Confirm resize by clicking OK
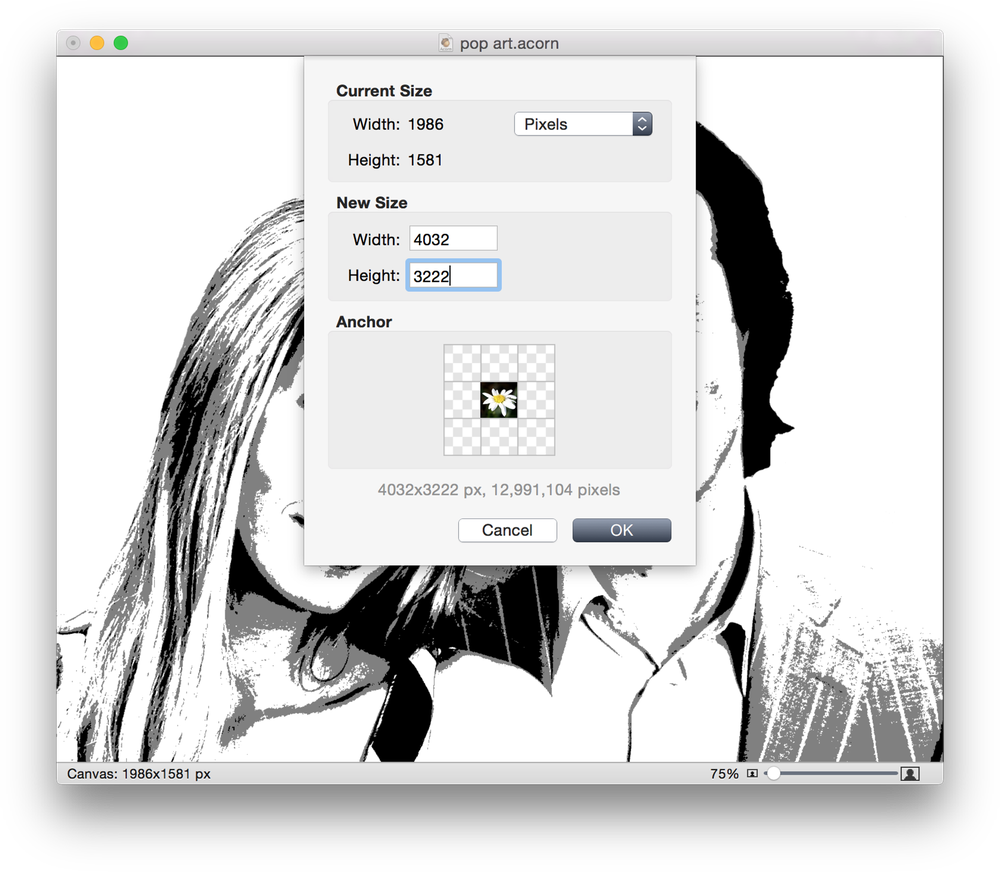The image size is (1000, 872). pyautogui.click(x=621, y=530)
